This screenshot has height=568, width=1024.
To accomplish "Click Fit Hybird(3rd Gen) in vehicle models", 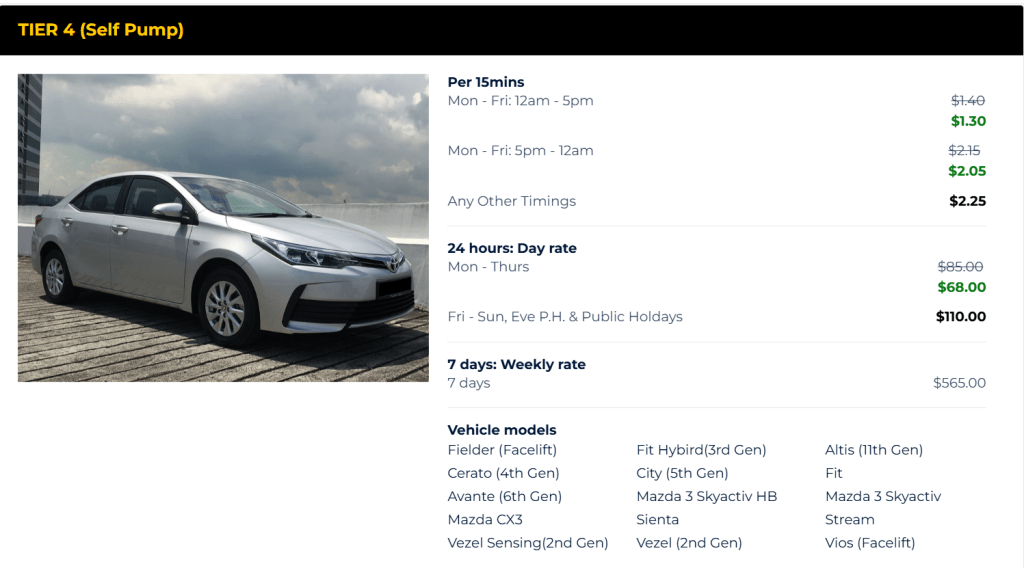I will click(x=701, y=450).
